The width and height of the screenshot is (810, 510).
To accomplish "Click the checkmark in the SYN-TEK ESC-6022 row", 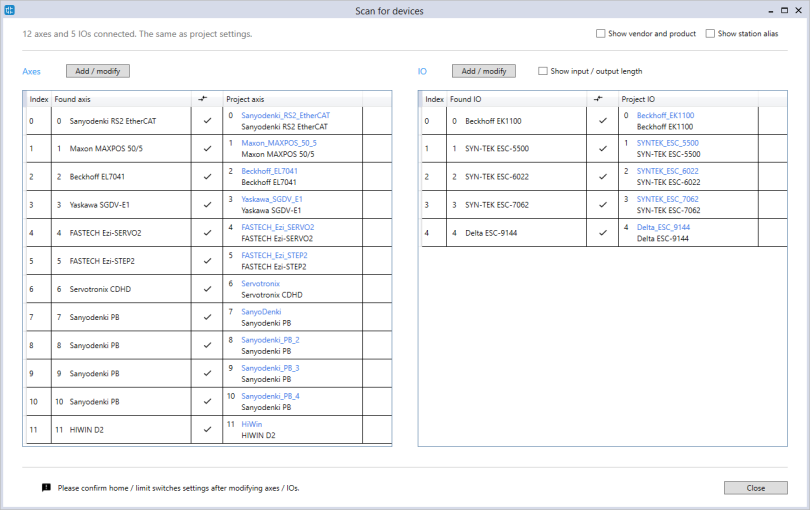I will (602, 177).
